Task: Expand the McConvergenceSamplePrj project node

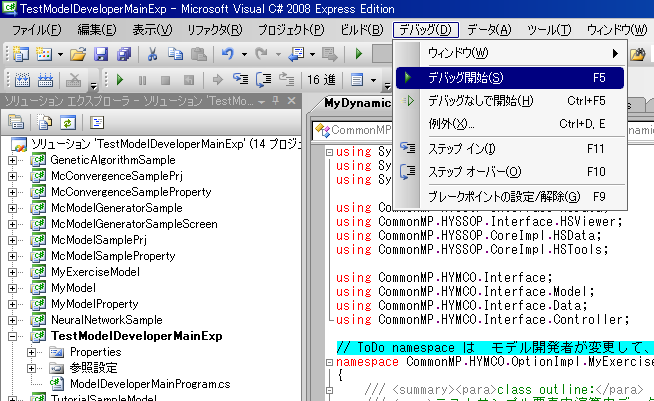Action: tap(12, 176)
